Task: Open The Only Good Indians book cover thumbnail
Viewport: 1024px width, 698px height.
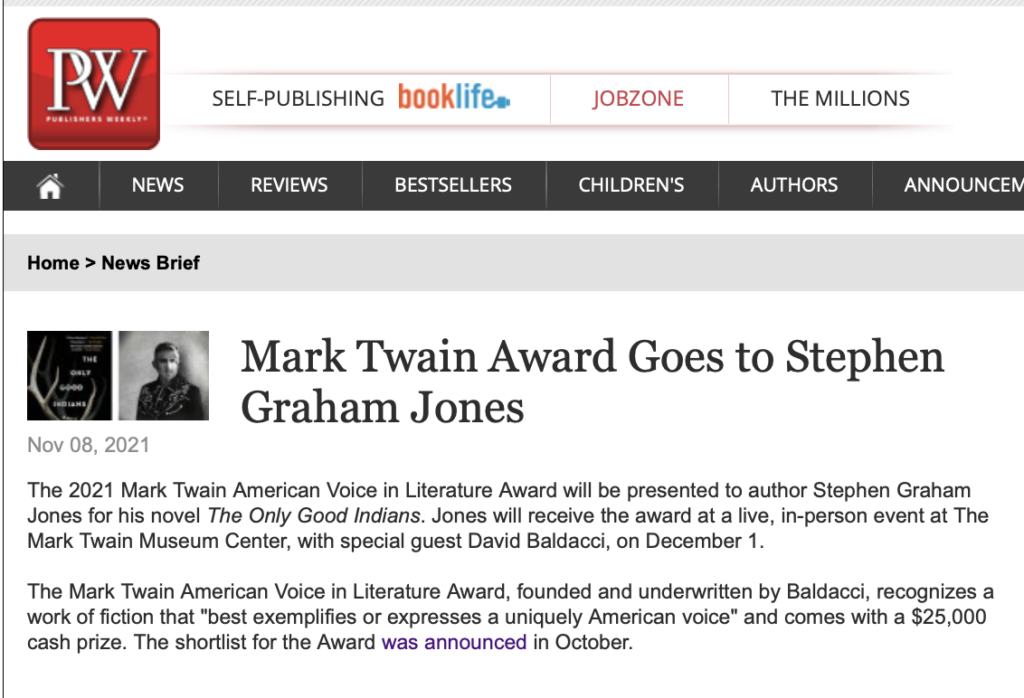Action: (69, 375)
